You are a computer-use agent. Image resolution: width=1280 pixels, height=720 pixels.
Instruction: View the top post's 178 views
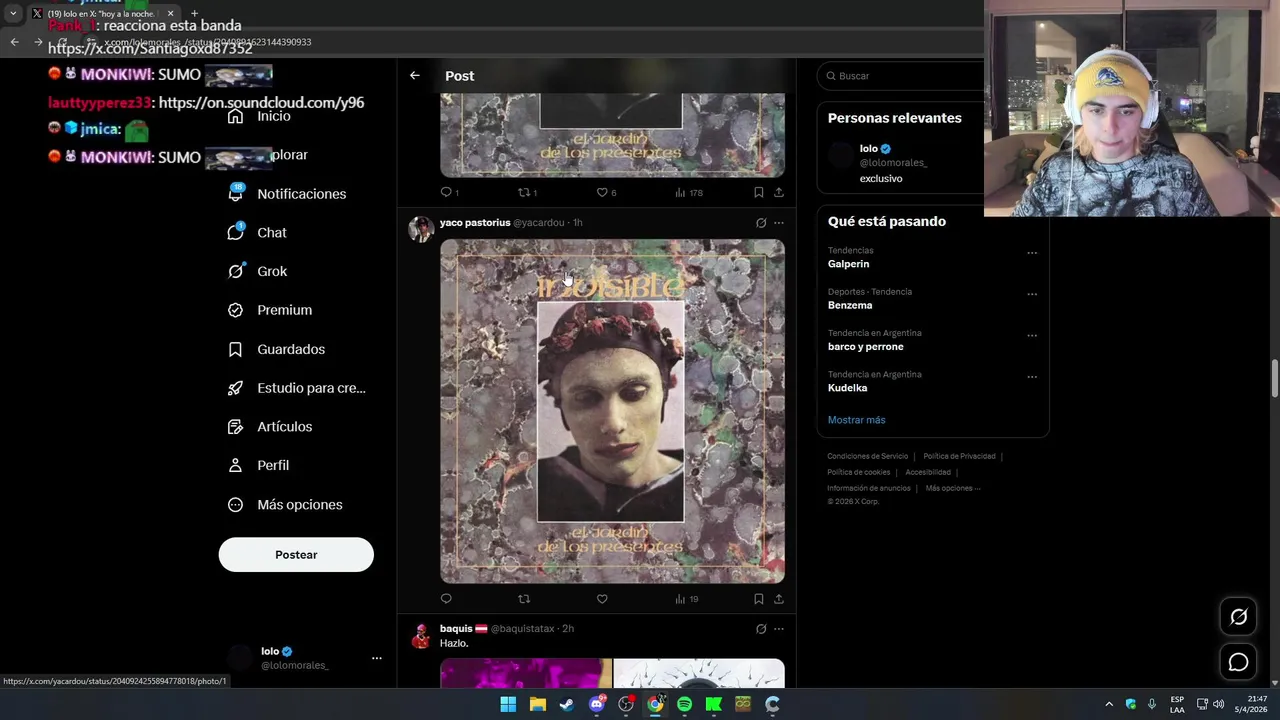pyautogui.click(x=689, y=192)
